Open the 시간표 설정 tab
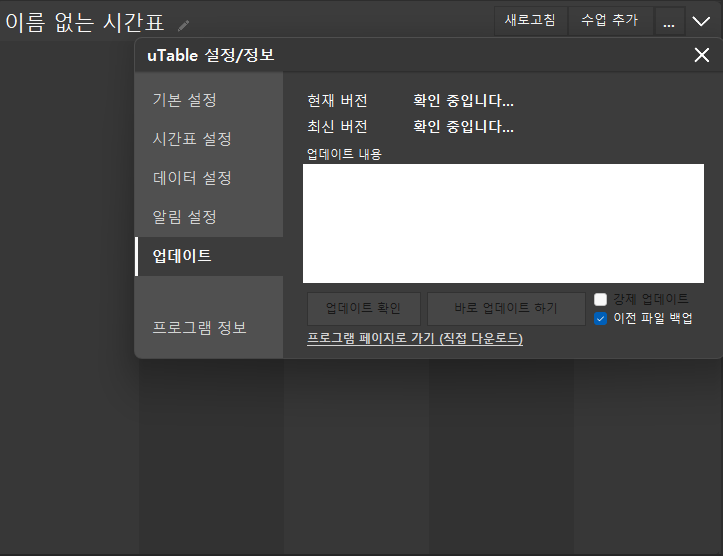The width and height of the screenshot is (723, 556). (x=209, y=139)
